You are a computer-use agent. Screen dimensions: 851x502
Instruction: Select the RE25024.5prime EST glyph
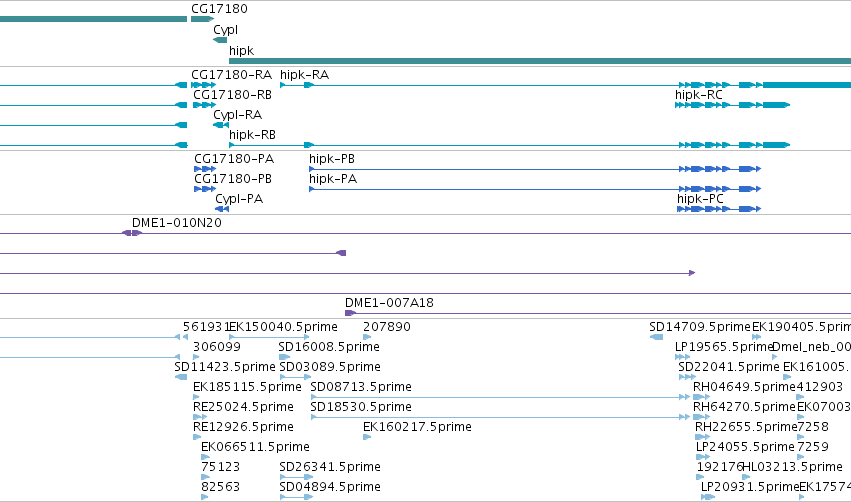(x=200, y=417)
